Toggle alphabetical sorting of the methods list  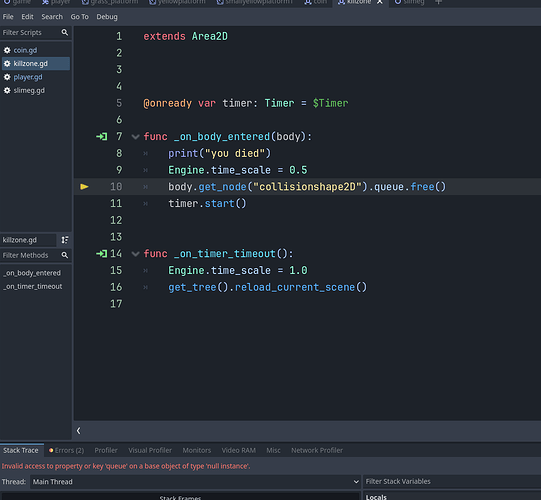click(x=65, y=240)
